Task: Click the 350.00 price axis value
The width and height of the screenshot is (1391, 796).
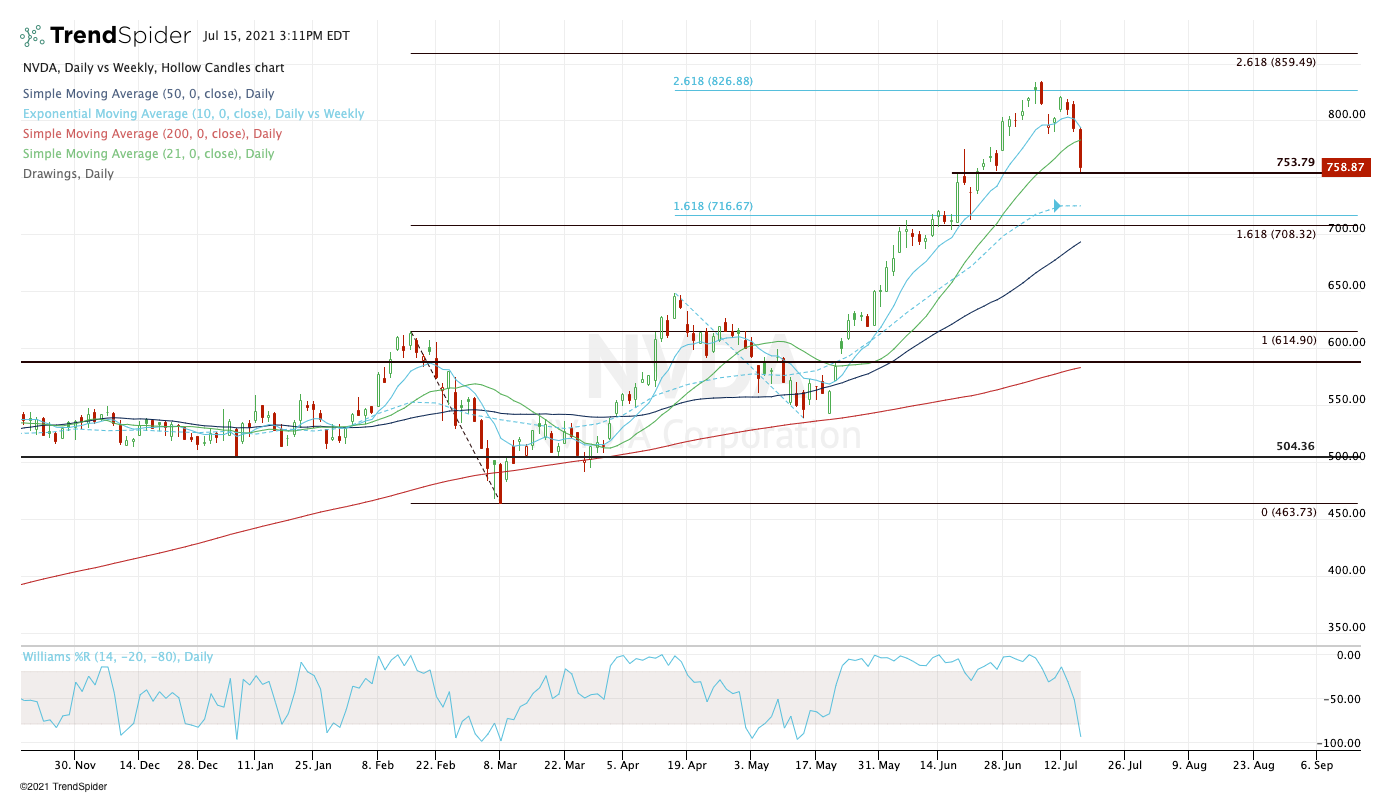Action: coord(1347,627)
